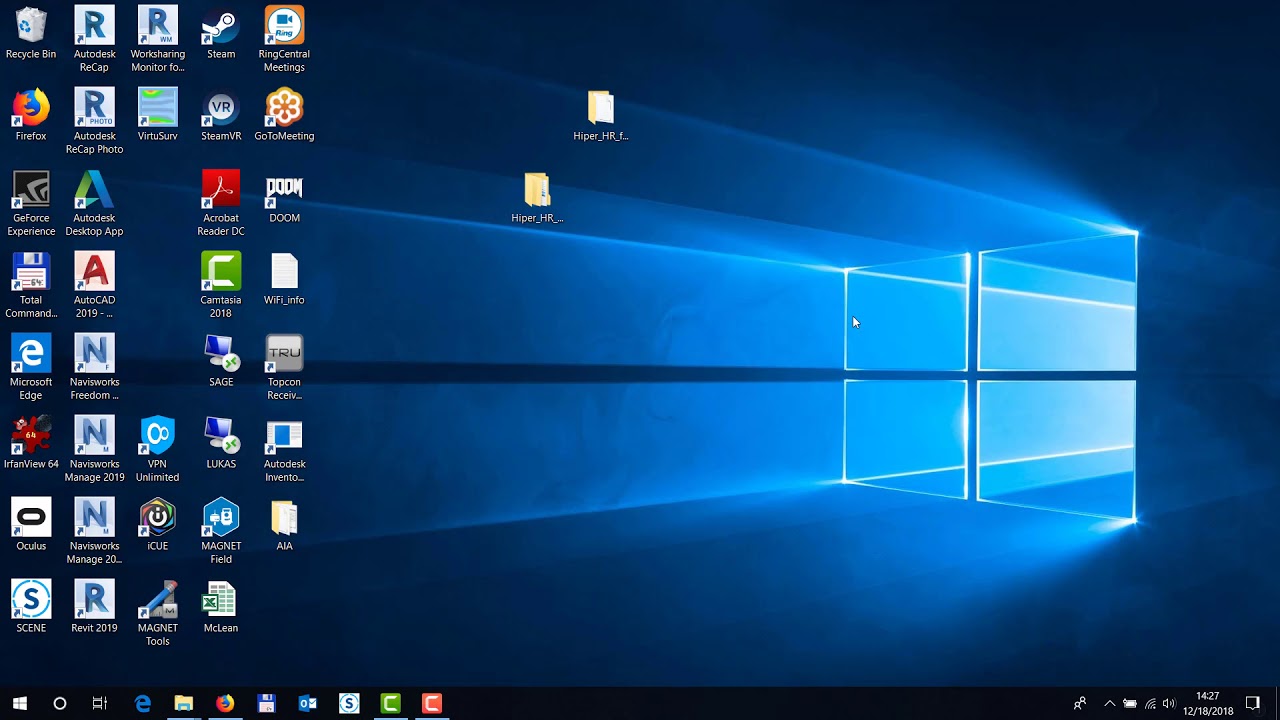Open File Explorer from the taskbar

(x=183, y=704)
